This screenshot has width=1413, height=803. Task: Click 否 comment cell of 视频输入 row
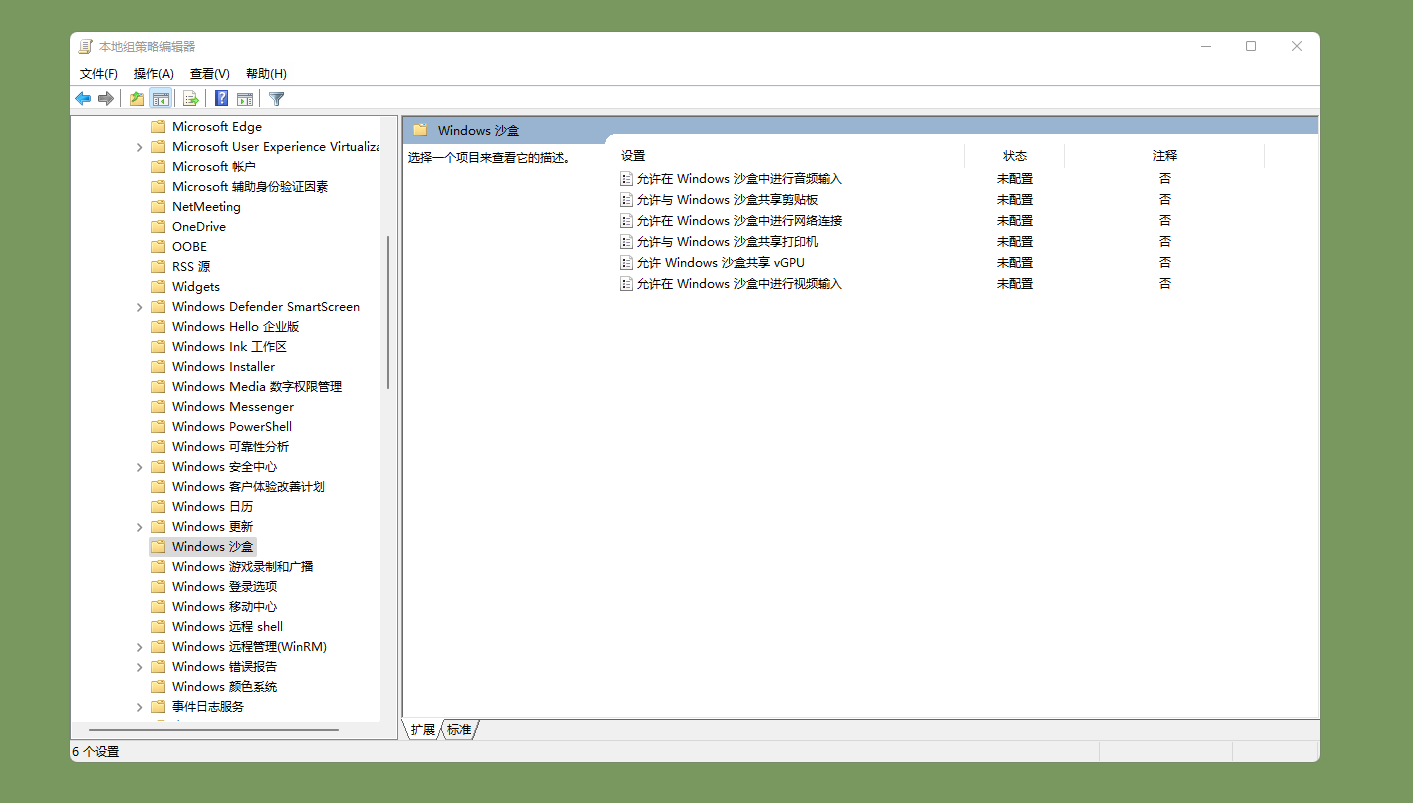1165,284
